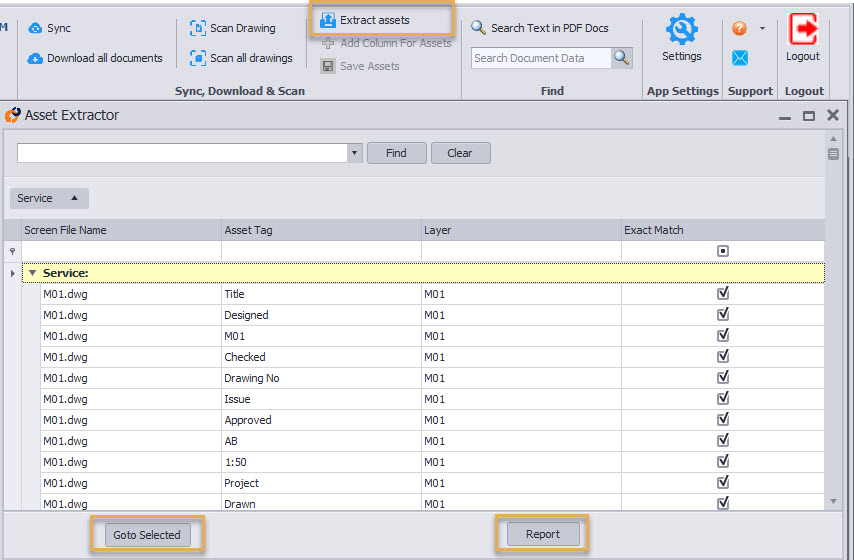The height and width of the screenshot is (560, 854).
Task: Click the Search Document Data input field
Action: click(x=541, y=58)
